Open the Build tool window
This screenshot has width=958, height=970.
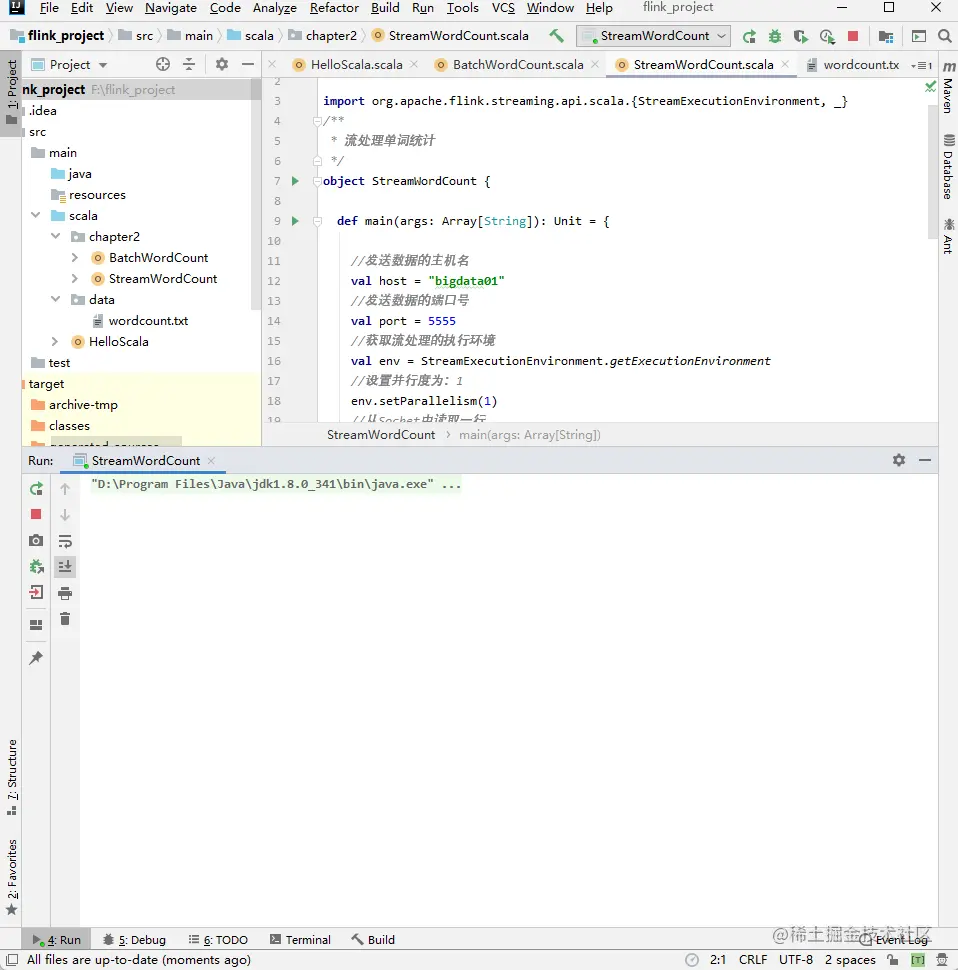(x=373, y=940)
